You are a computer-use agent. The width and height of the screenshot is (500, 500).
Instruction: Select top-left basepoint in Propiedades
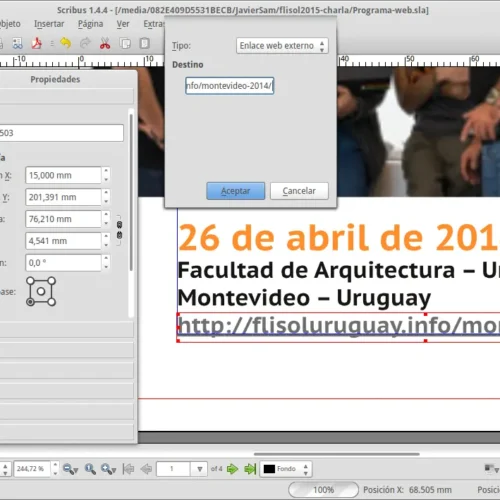tap(30, 281)
